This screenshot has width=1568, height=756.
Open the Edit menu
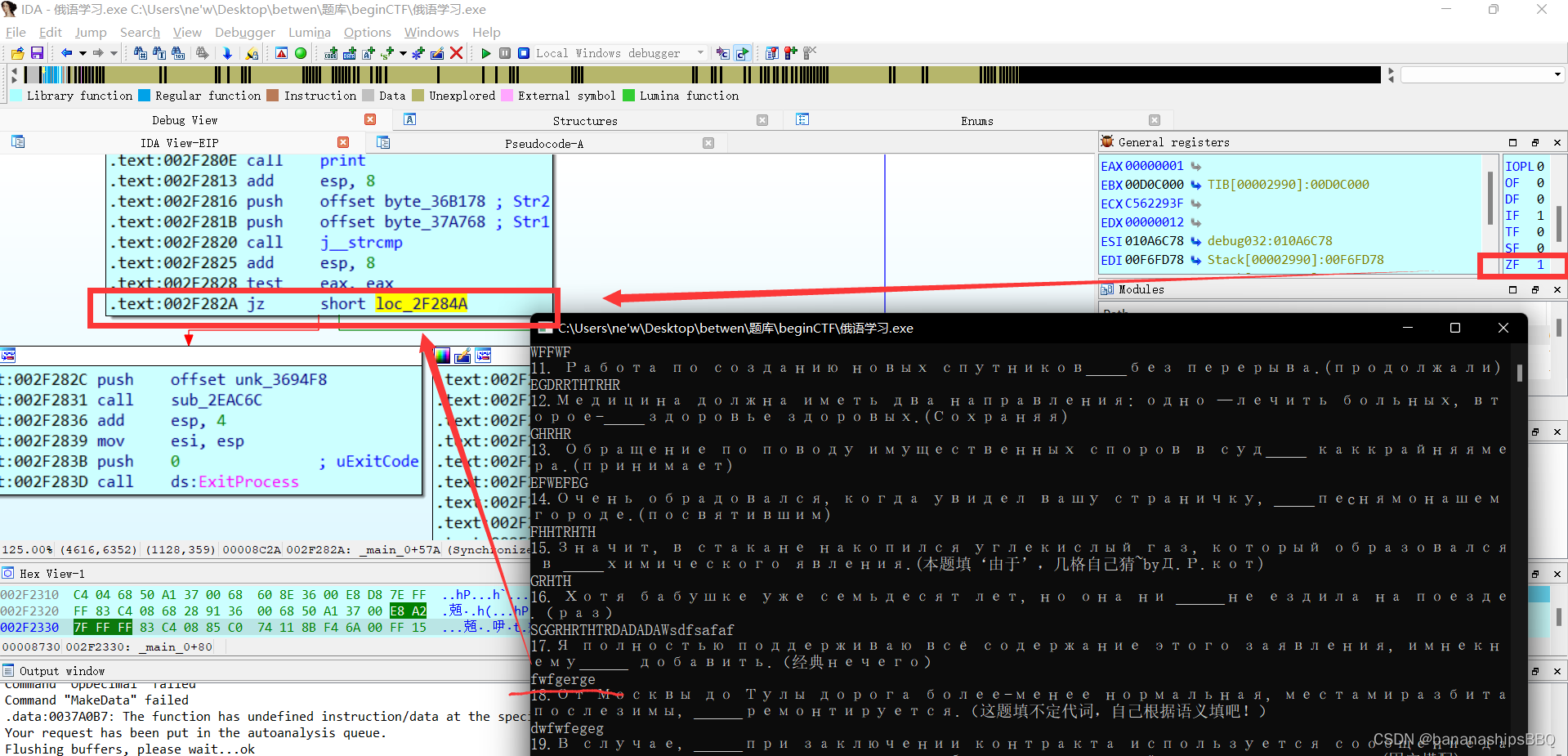51,32
